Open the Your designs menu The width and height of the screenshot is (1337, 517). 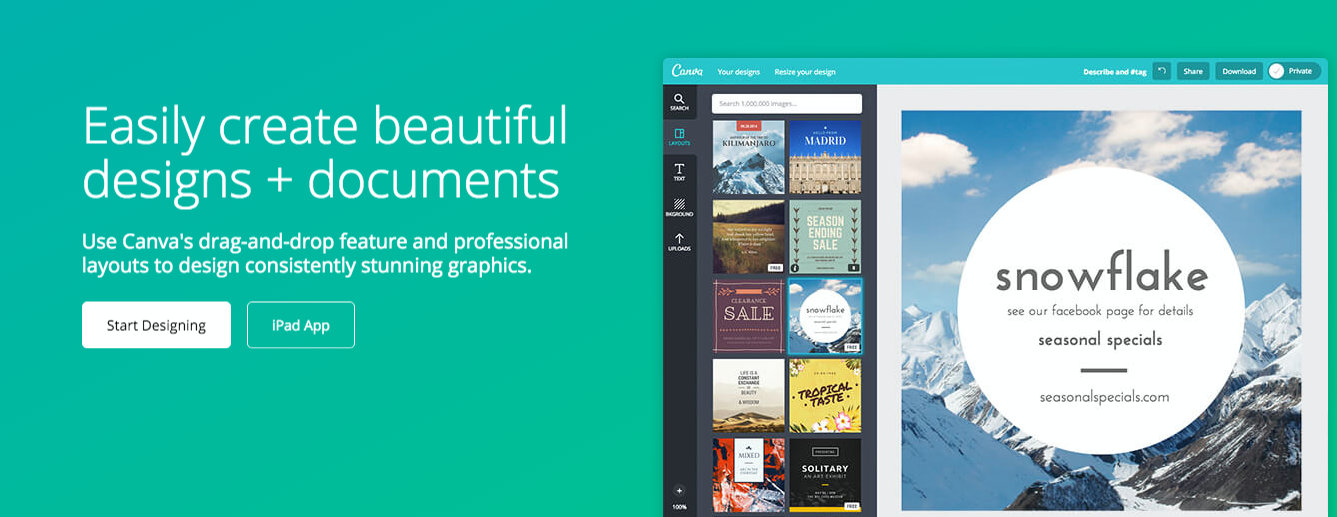pyautogui.click(x=738, y=72)
